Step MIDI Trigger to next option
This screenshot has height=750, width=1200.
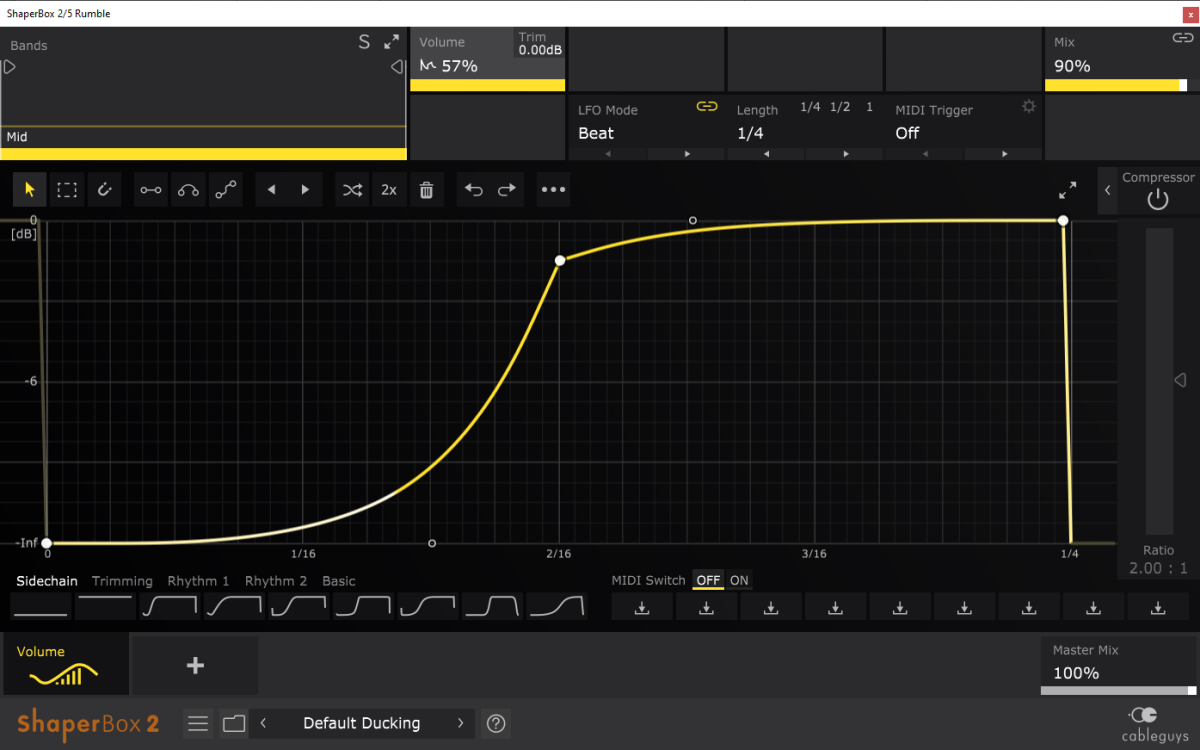point(1004,154)
